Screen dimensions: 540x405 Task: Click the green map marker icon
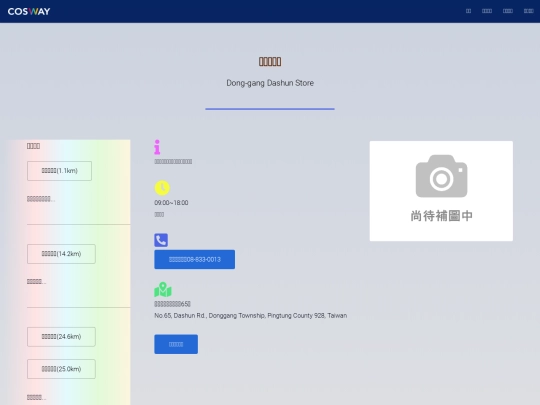(163, 290)
